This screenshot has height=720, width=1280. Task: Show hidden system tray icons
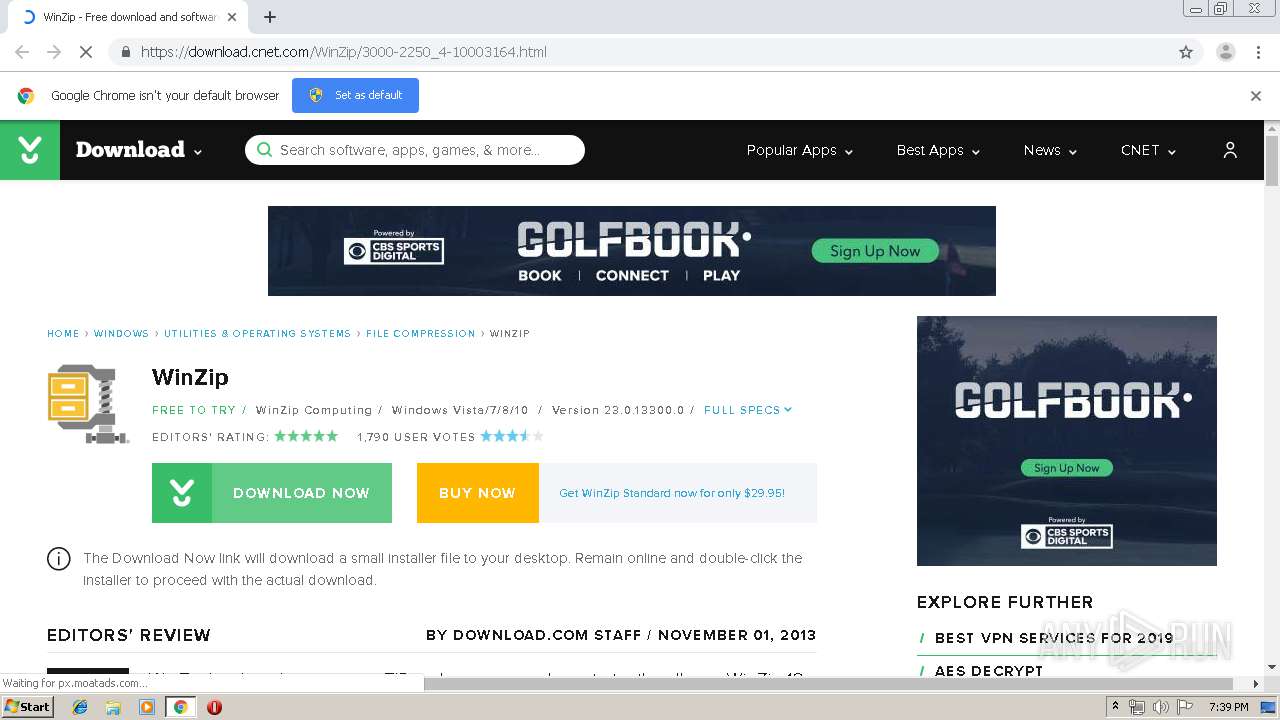1116,707
